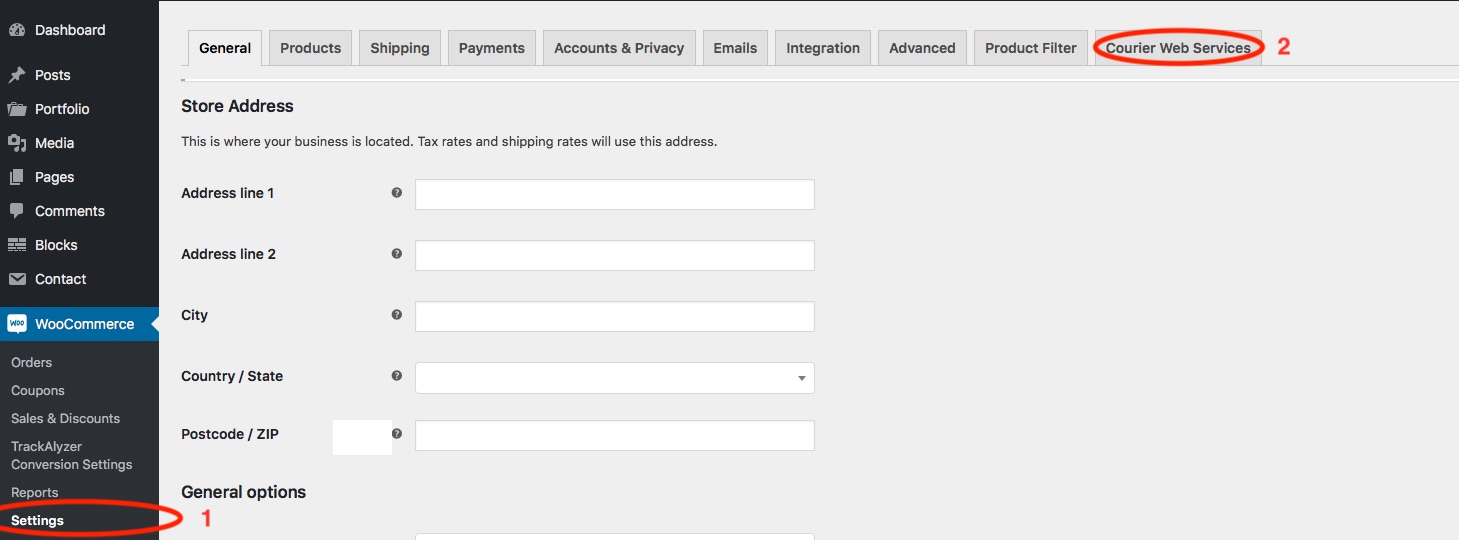Switch to the General tab

225,48
